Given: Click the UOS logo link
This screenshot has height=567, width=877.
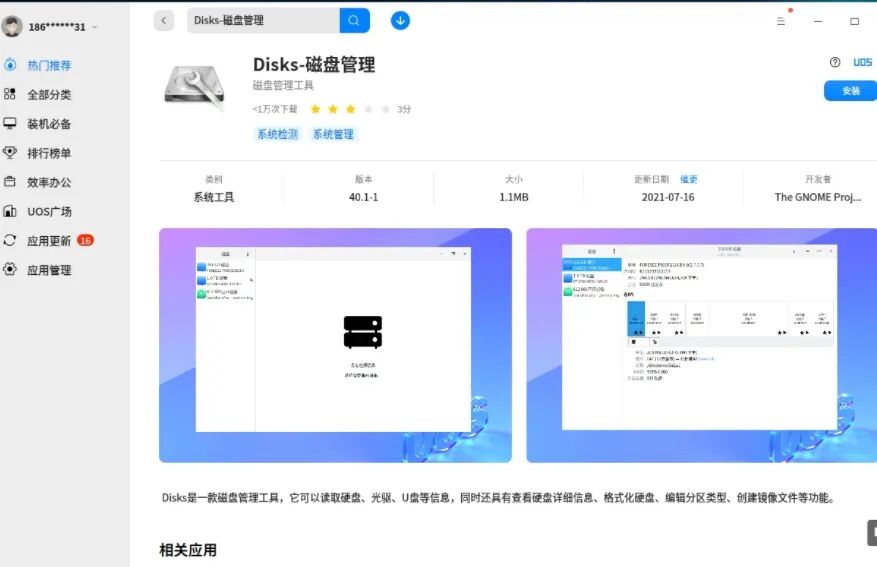Looking at the screenshot, I should (862, 62).
